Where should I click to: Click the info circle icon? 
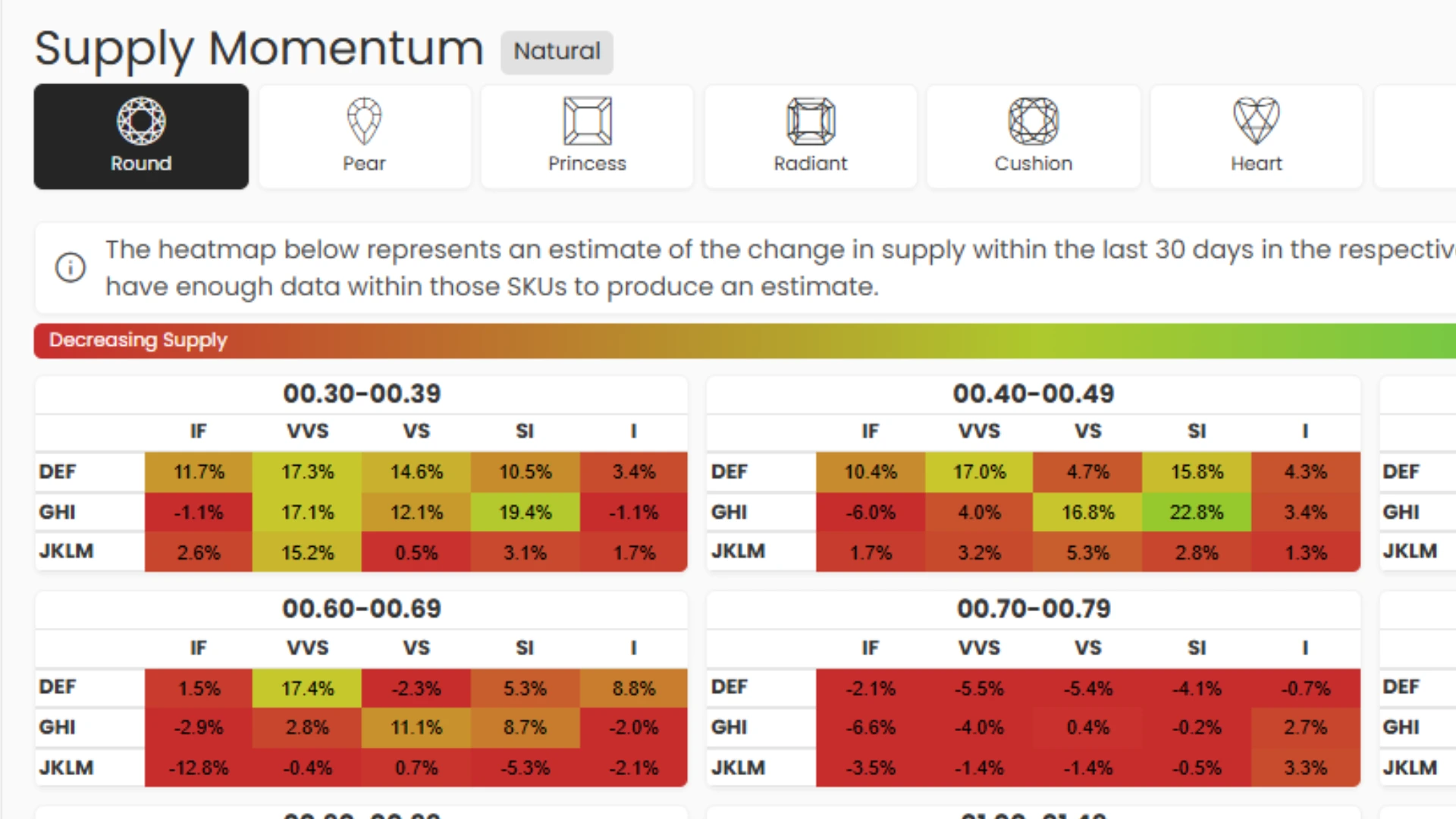coord(71,268)
